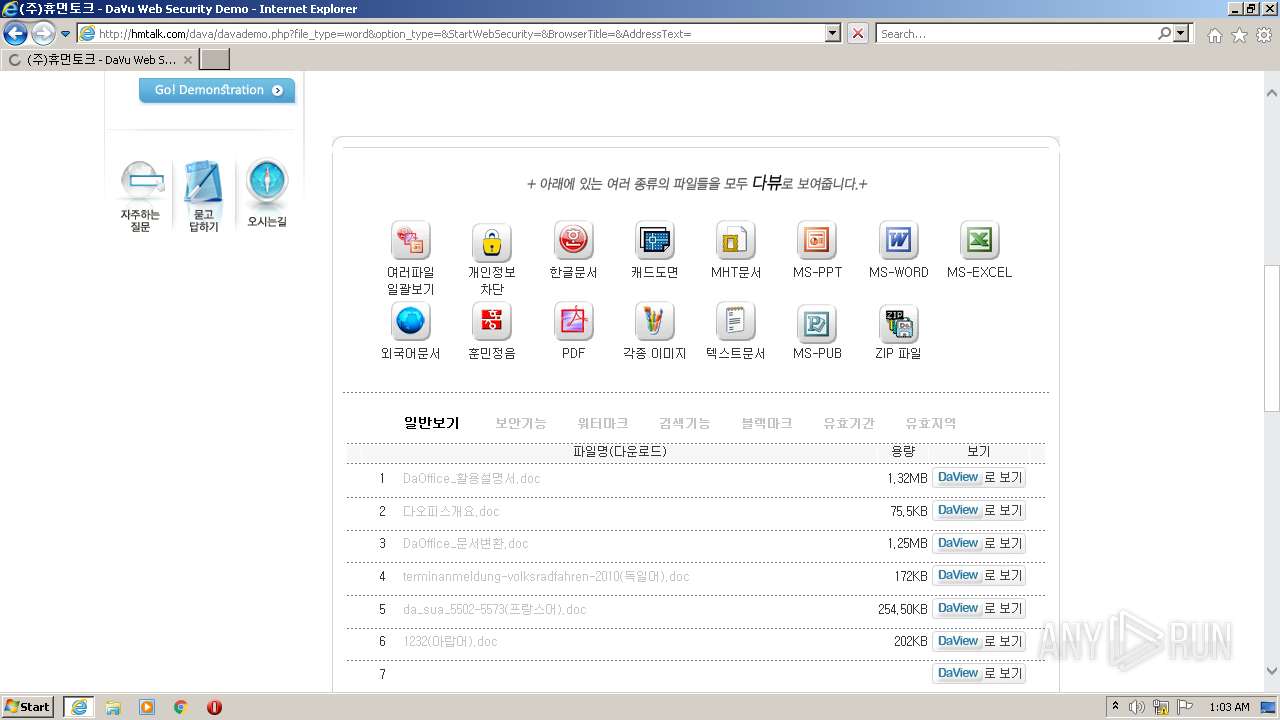Viewport: 1280px width, 720px height.
Task: View DaOffice_활용설명서.doc with DaView
Action: [x=979, y=478]
